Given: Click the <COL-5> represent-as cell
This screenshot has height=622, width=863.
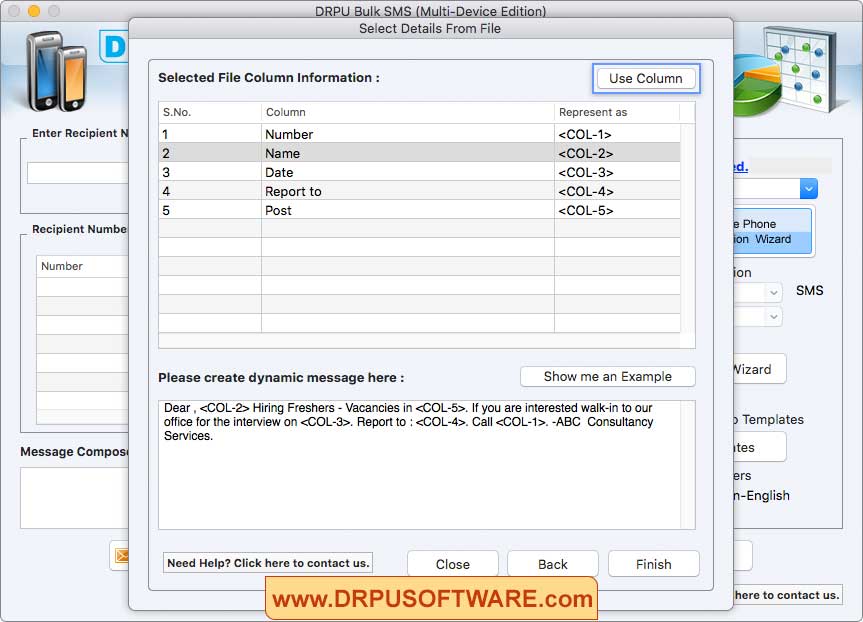Looking at the screenshot, I should (x=617, y=210).
